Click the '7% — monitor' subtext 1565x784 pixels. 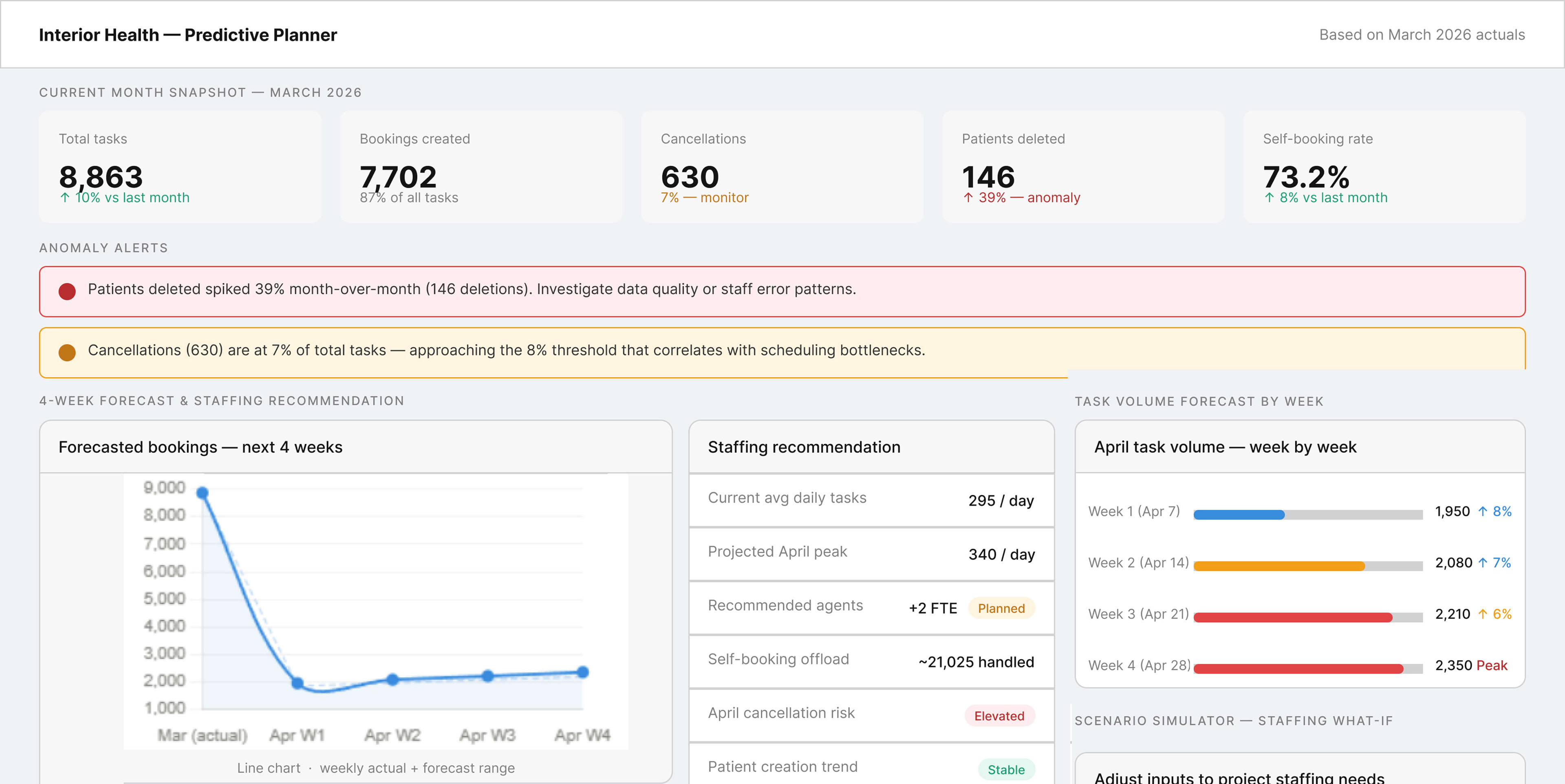705,197
